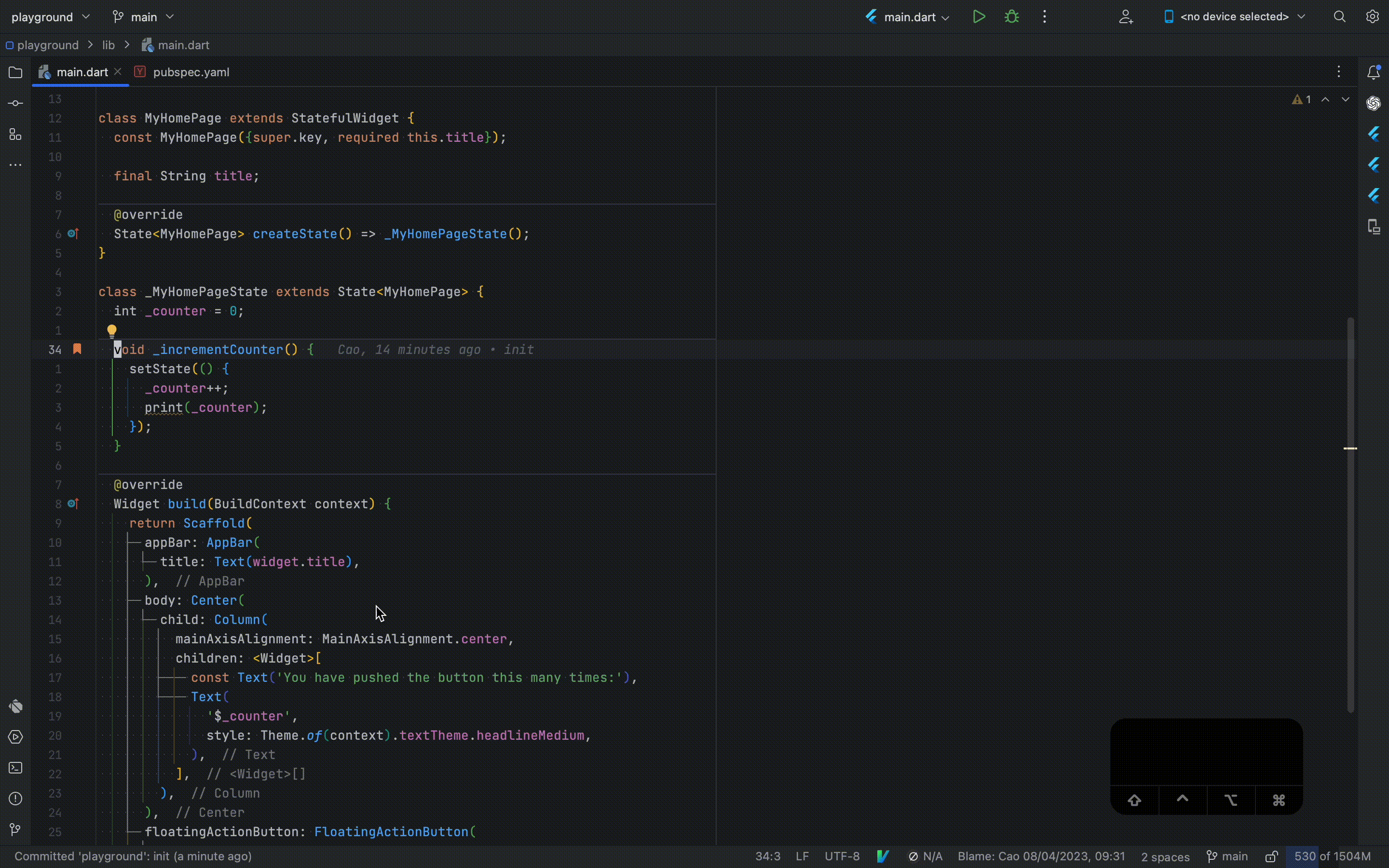
Task: Toggle the bookmark on line 34
Action: 77,349
